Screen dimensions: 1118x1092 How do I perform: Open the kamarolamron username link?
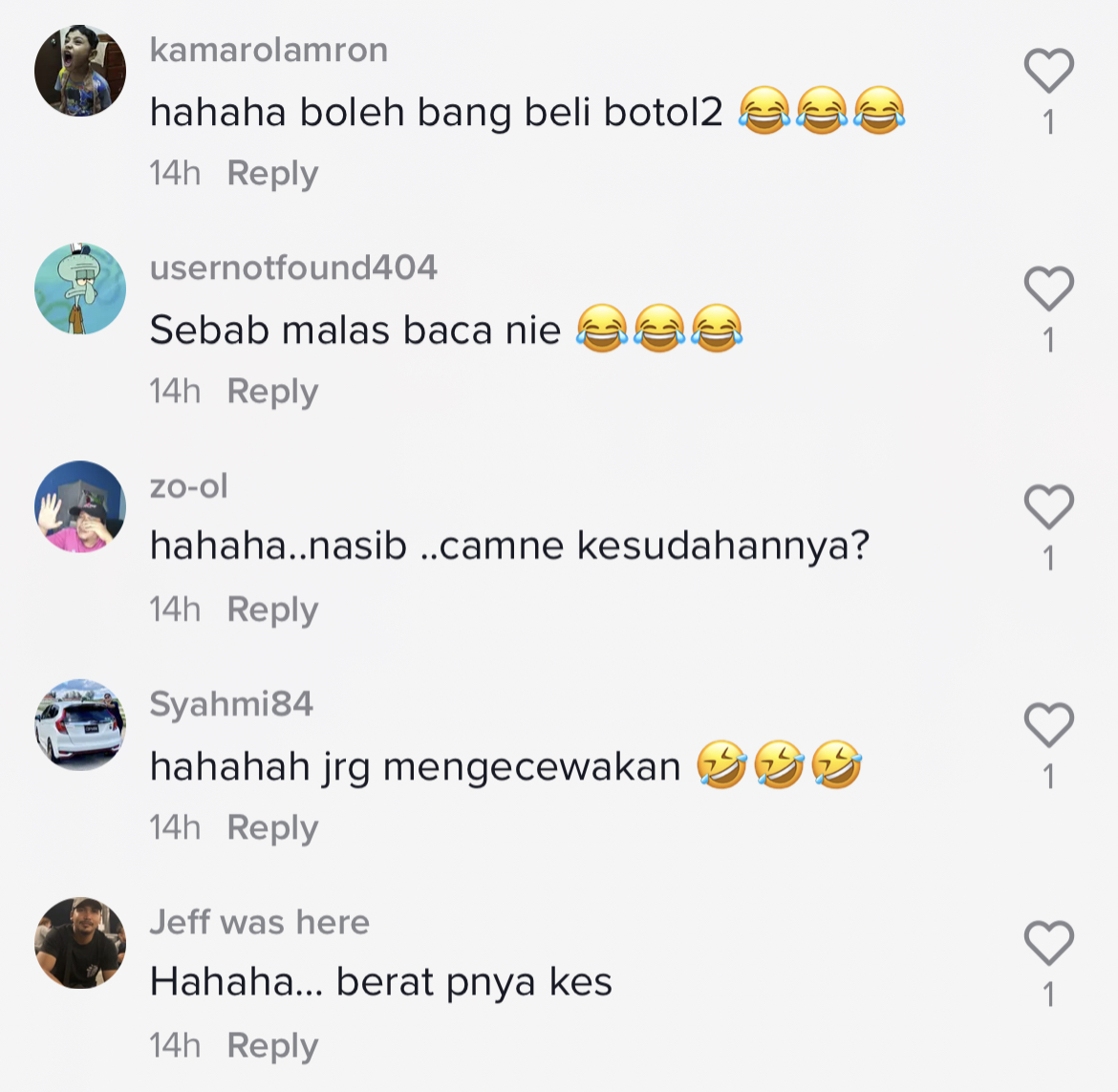point(269,50)
